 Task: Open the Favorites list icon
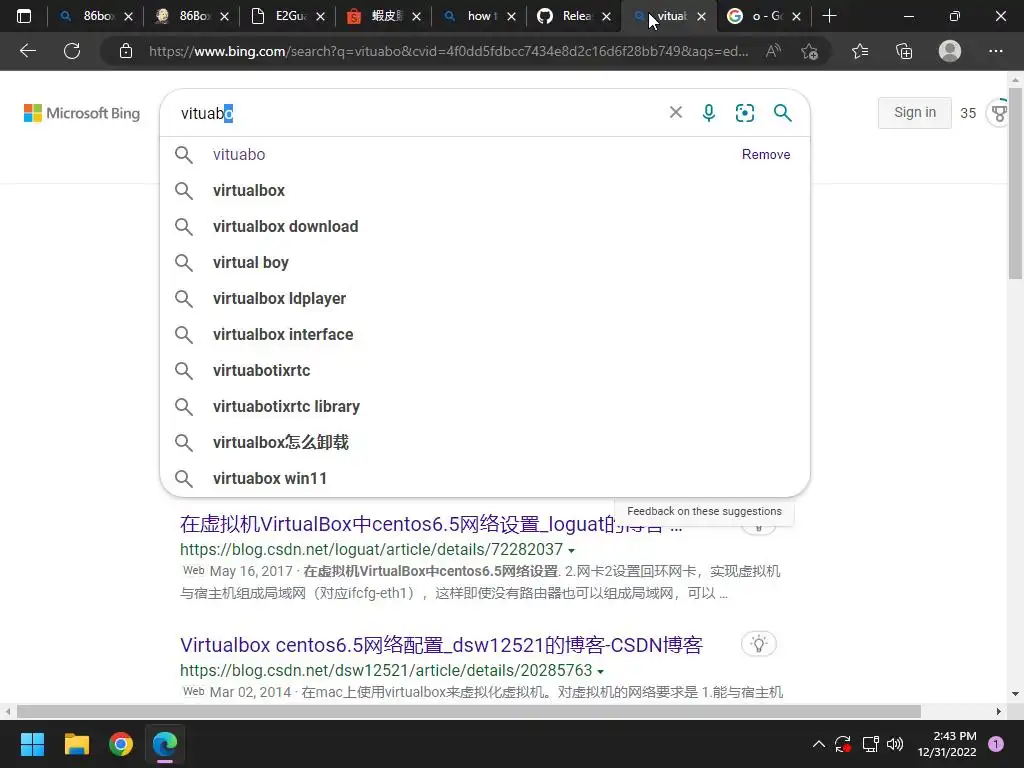click(x=860, y=51)
